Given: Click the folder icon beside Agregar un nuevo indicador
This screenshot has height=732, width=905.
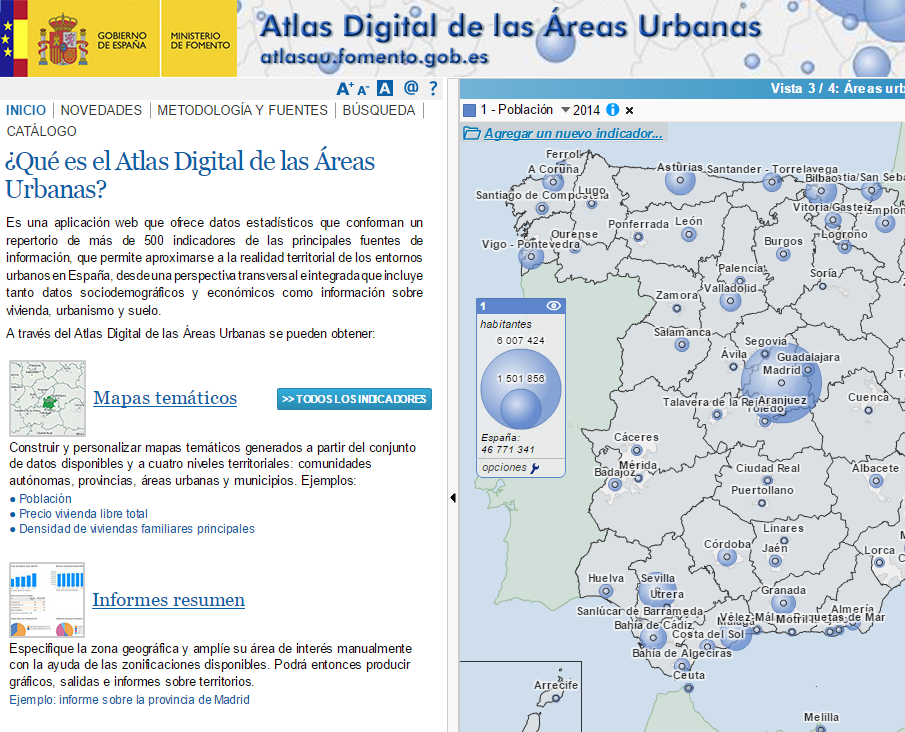Looking at the screenshot, I should tap(472, 133).
